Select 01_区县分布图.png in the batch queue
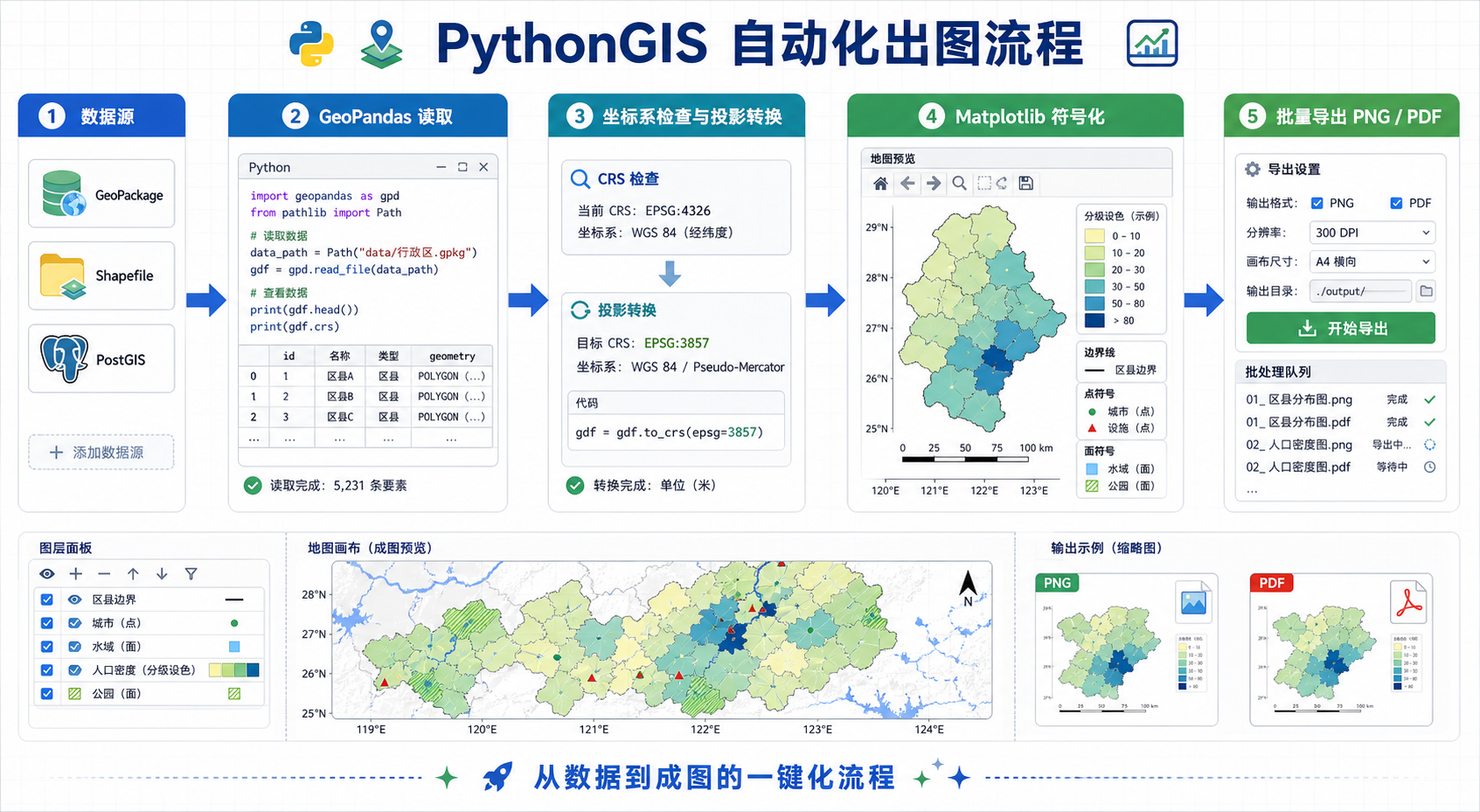Viewport: 1480px width, 812px height. [1341, 399]
